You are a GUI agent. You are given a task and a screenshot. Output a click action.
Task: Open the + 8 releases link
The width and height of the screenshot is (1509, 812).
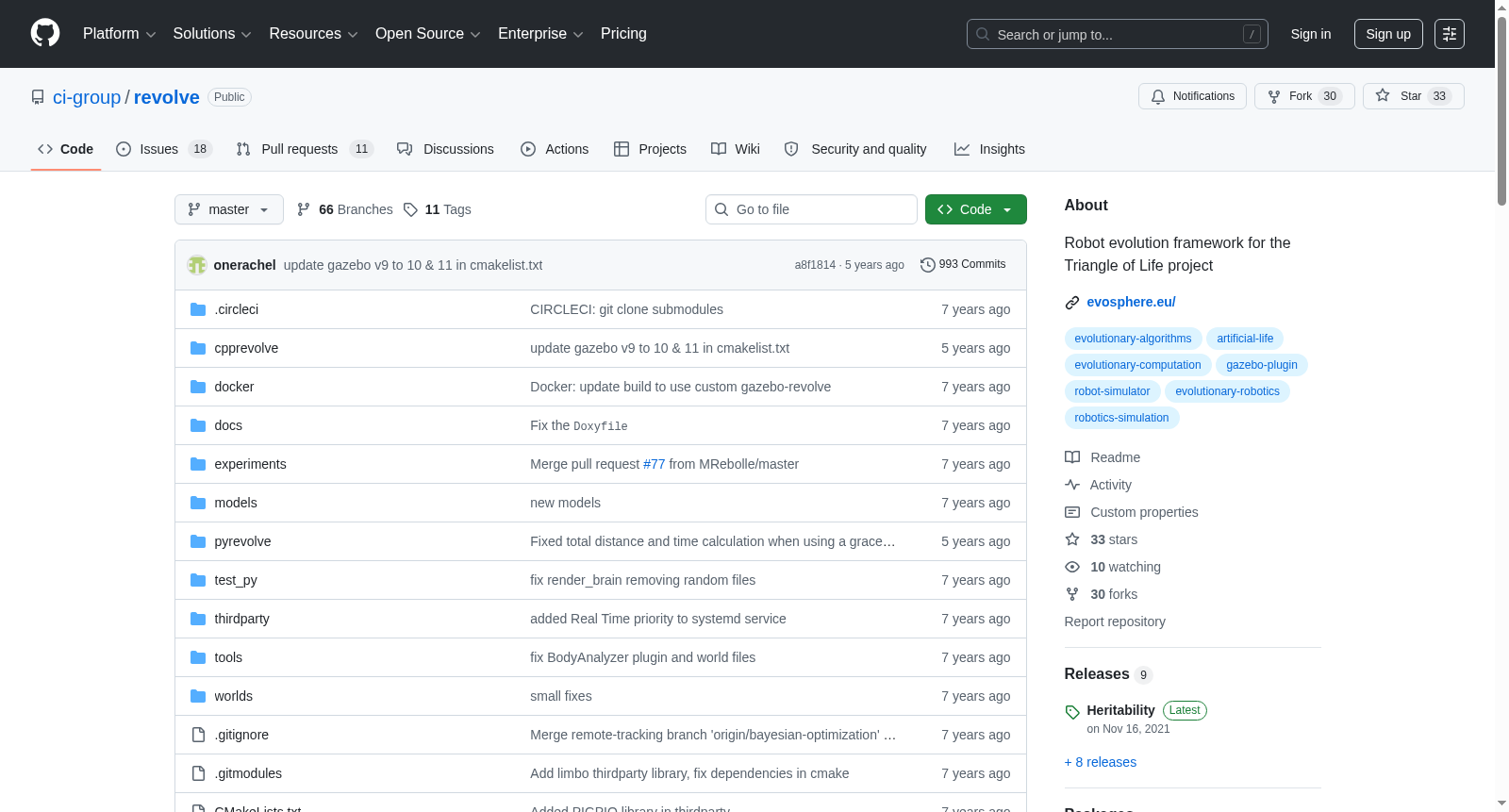coord(1101,762)
